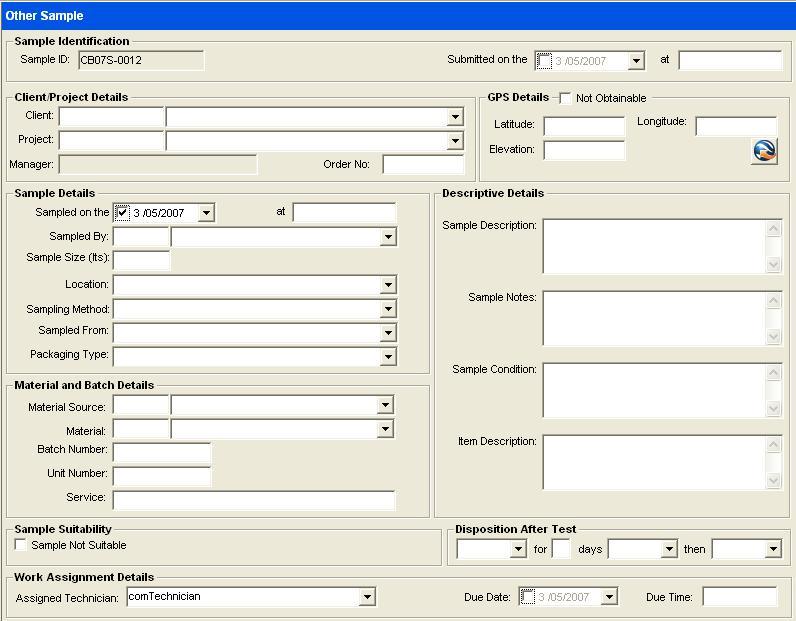Click into the Latitude field

(x=584, y=126)
